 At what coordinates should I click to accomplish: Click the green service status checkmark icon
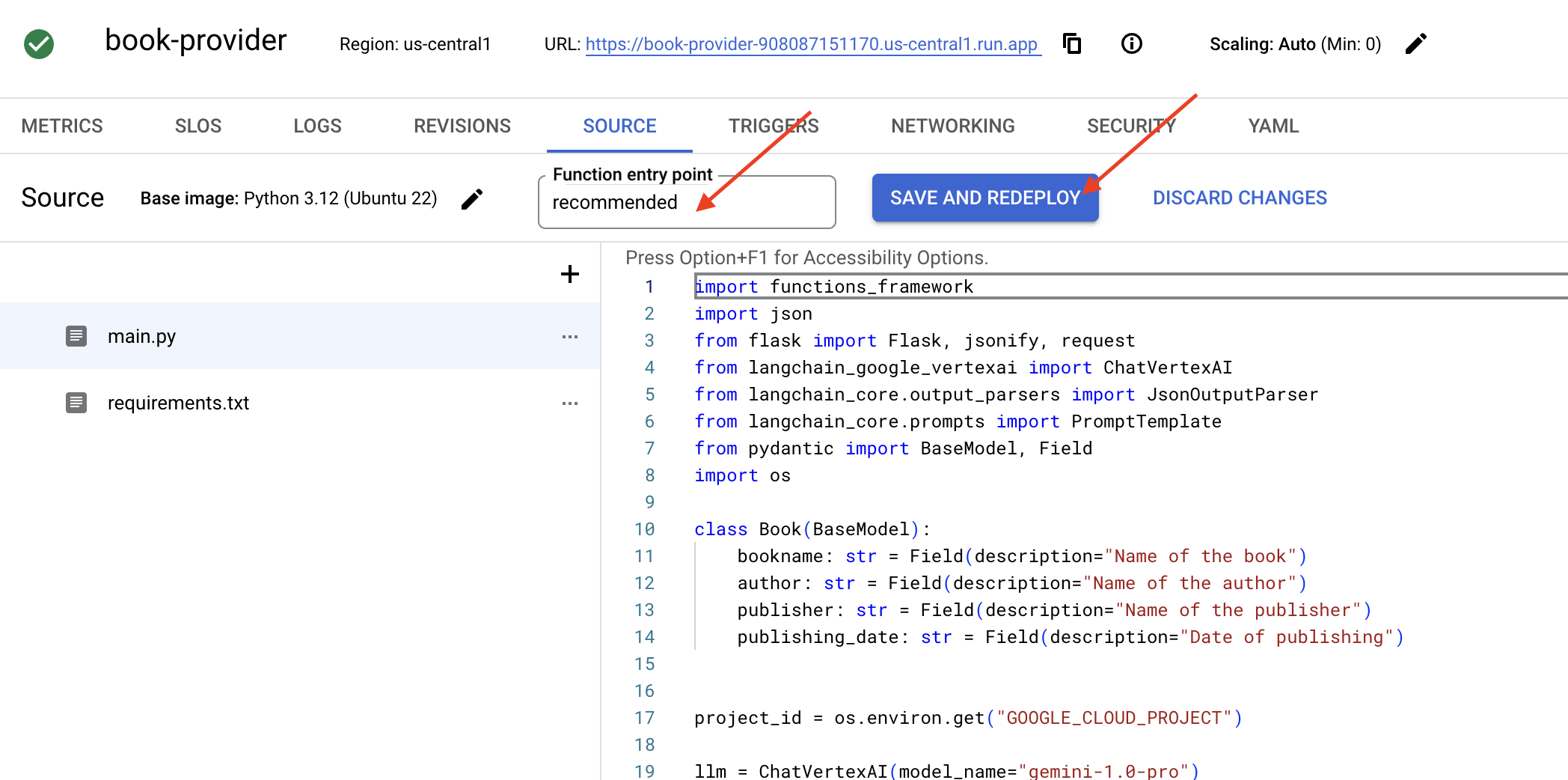pyautogui.click(x=39, y=44)
